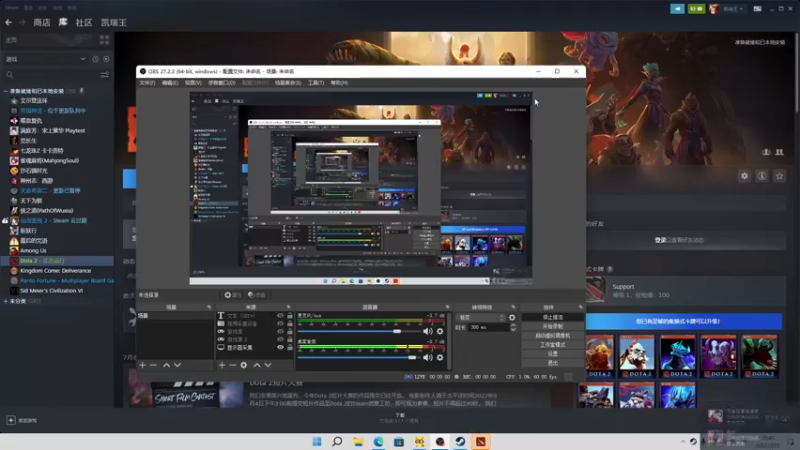This screenshot has height=450, width=800.
Task: Move source down arrow in OBS sources panel
Action: pos(268,365)
